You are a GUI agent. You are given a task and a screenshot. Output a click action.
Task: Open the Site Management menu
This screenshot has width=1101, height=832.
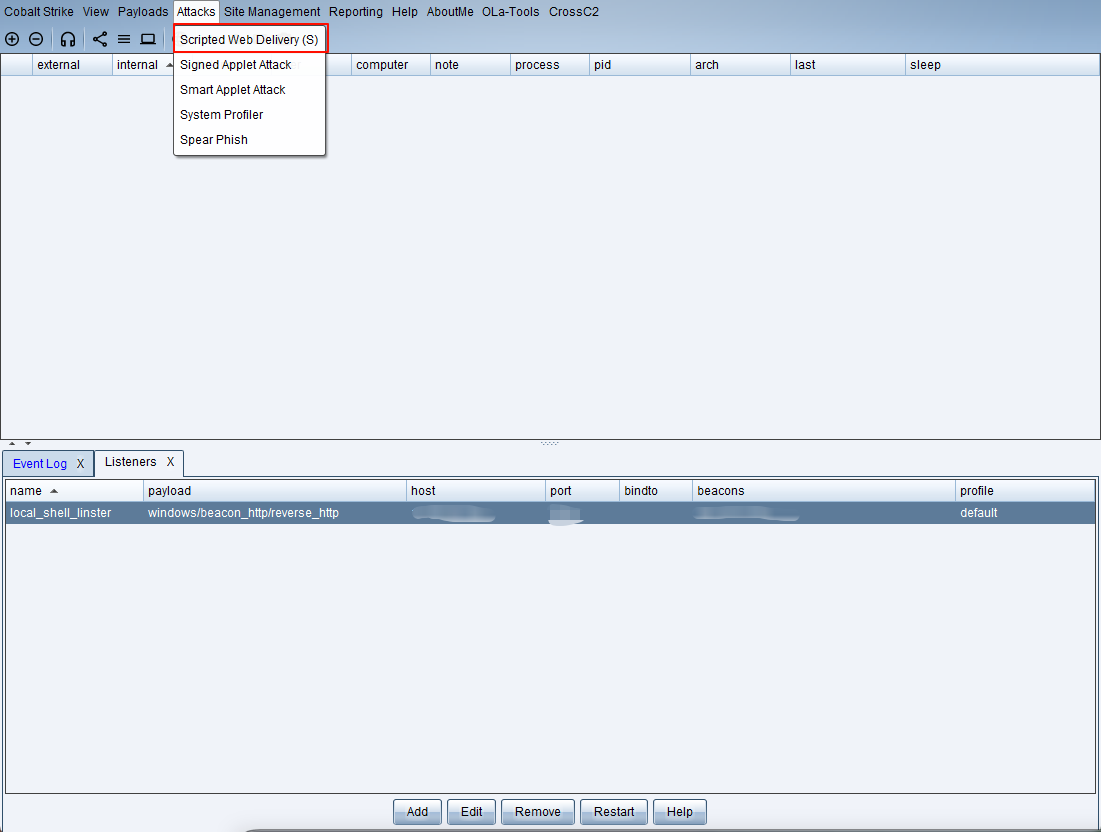point(272,12)
